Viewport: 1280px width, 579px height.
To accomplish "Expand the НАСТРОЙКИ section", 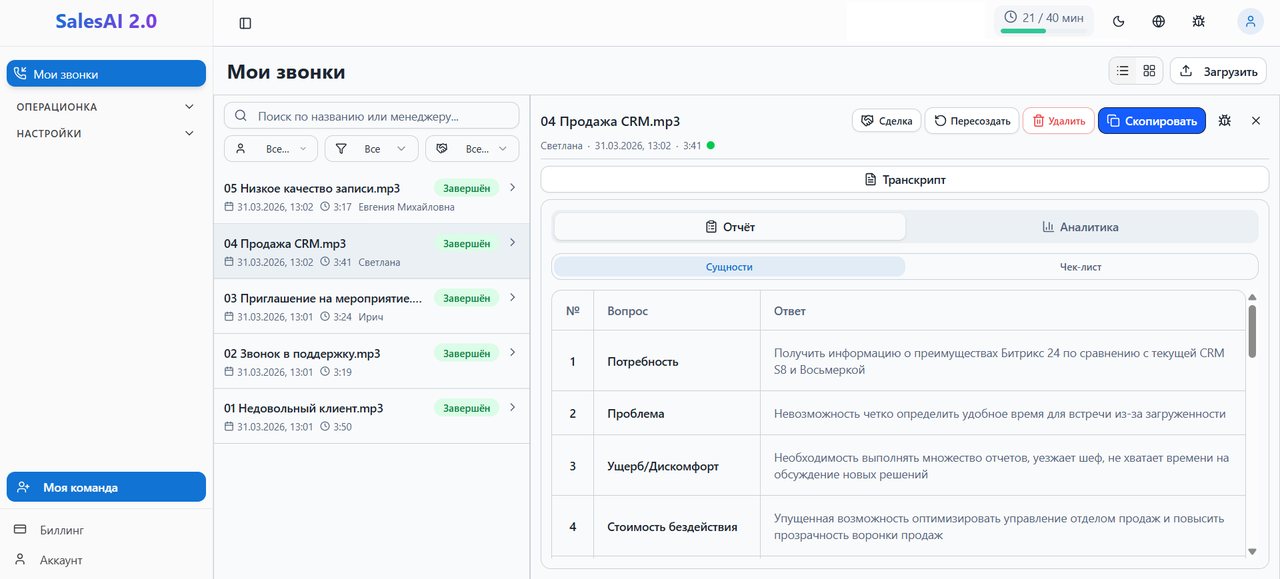I will click(105, 133).
